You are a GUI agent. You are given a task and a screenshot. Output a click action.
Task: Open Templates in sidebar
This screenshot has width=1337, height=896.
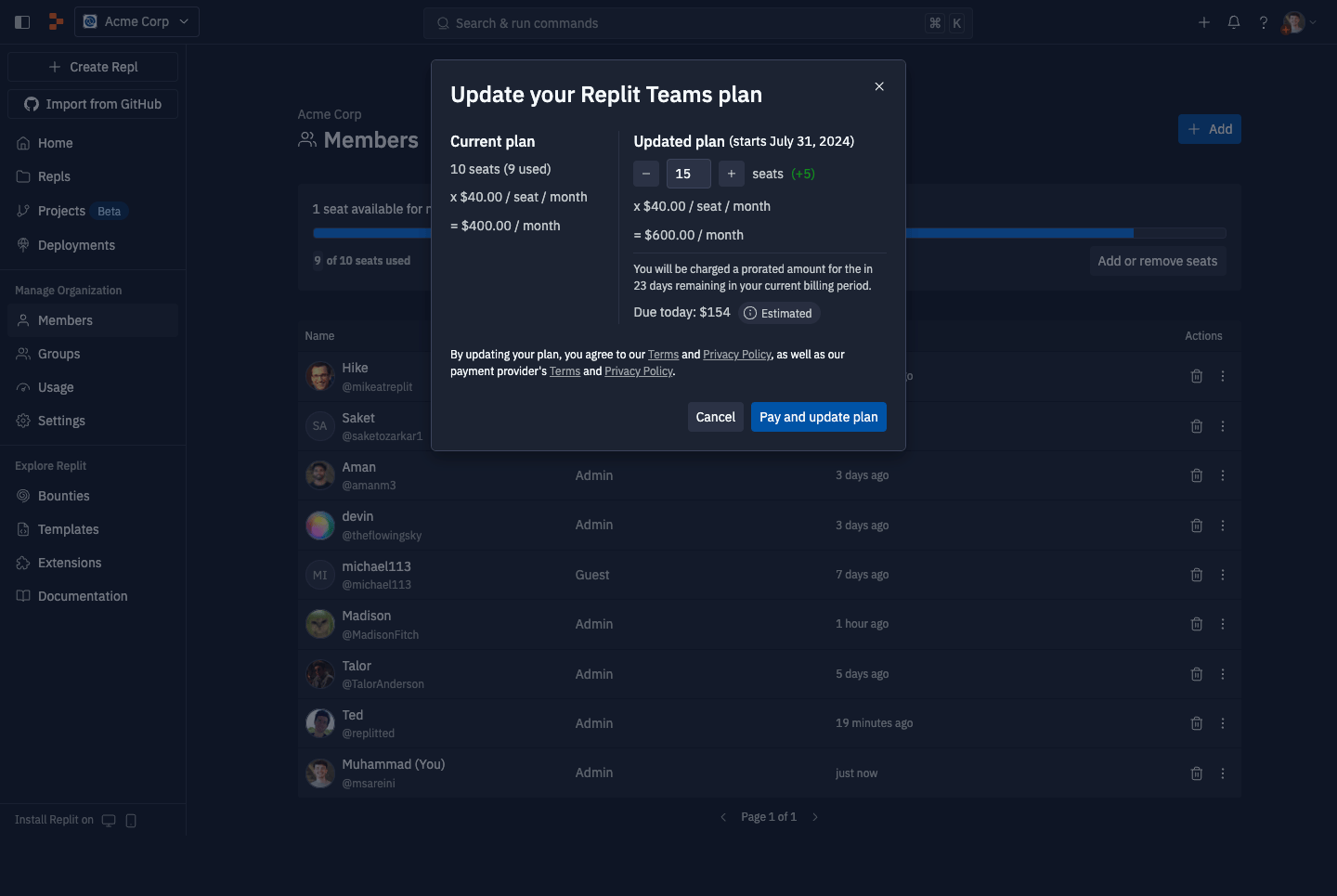click(93, 529)
